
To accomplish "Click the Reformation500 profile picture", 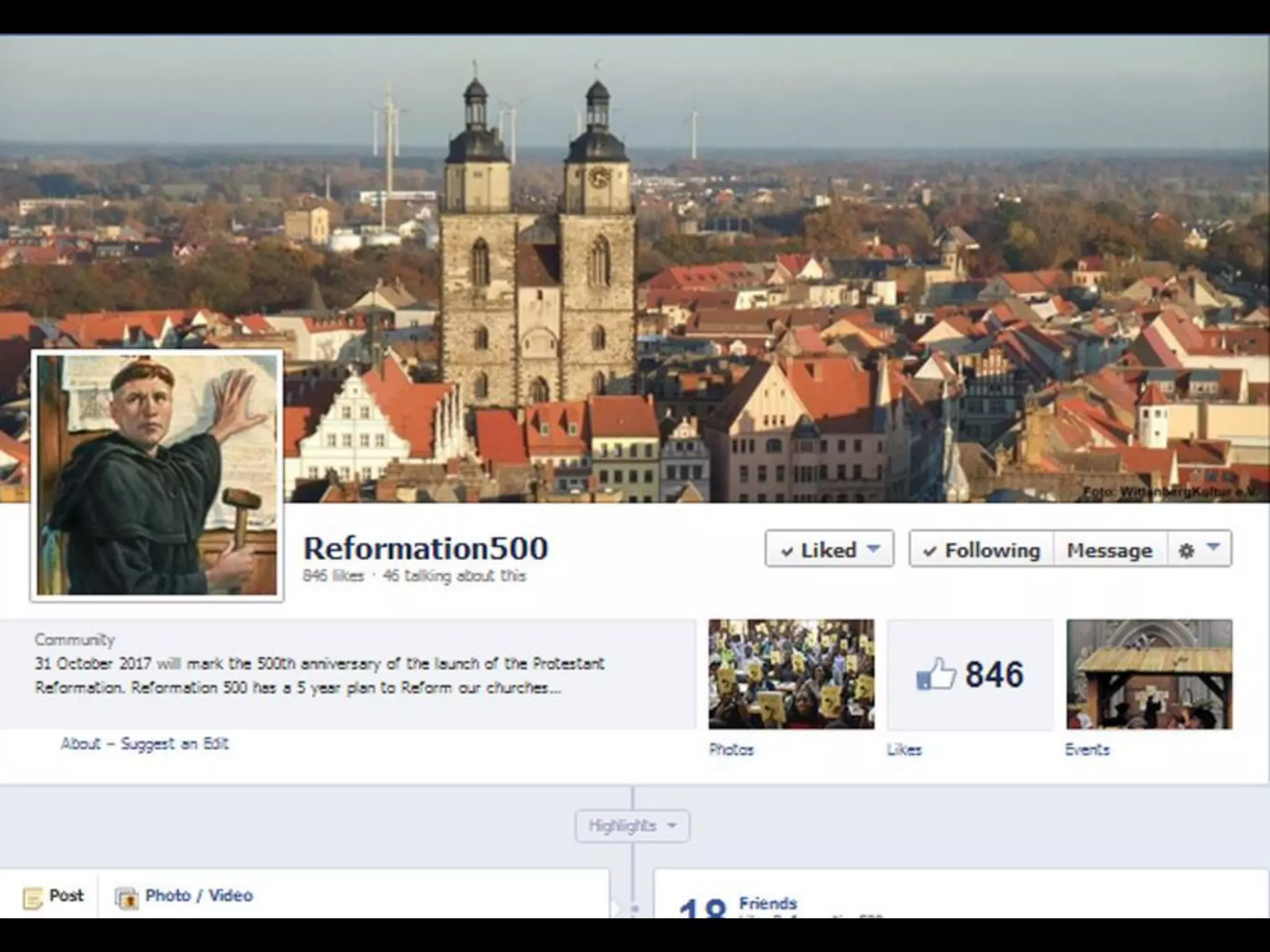I will pyautogui.click(x=157, y=475).
